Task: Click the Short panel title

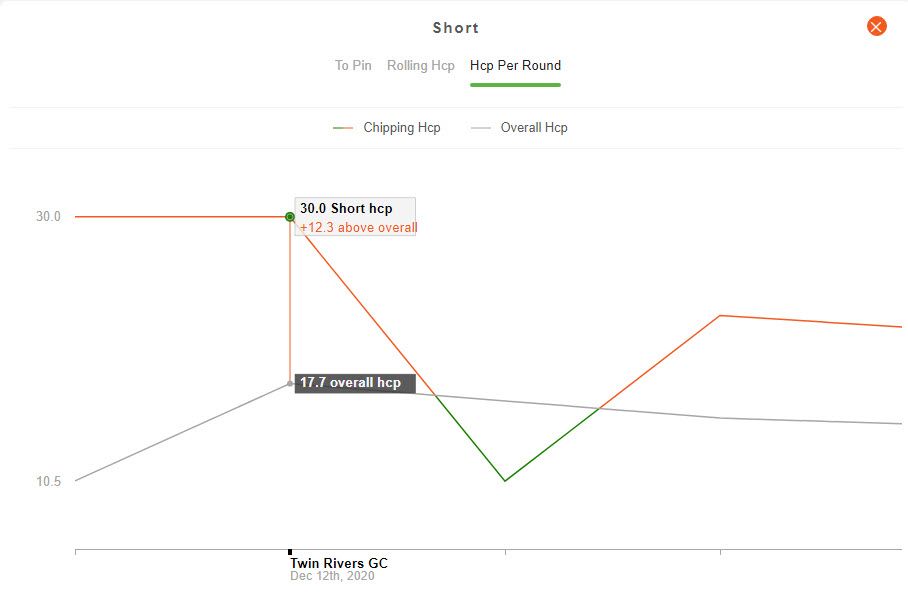Action: (x=456, y=28)
